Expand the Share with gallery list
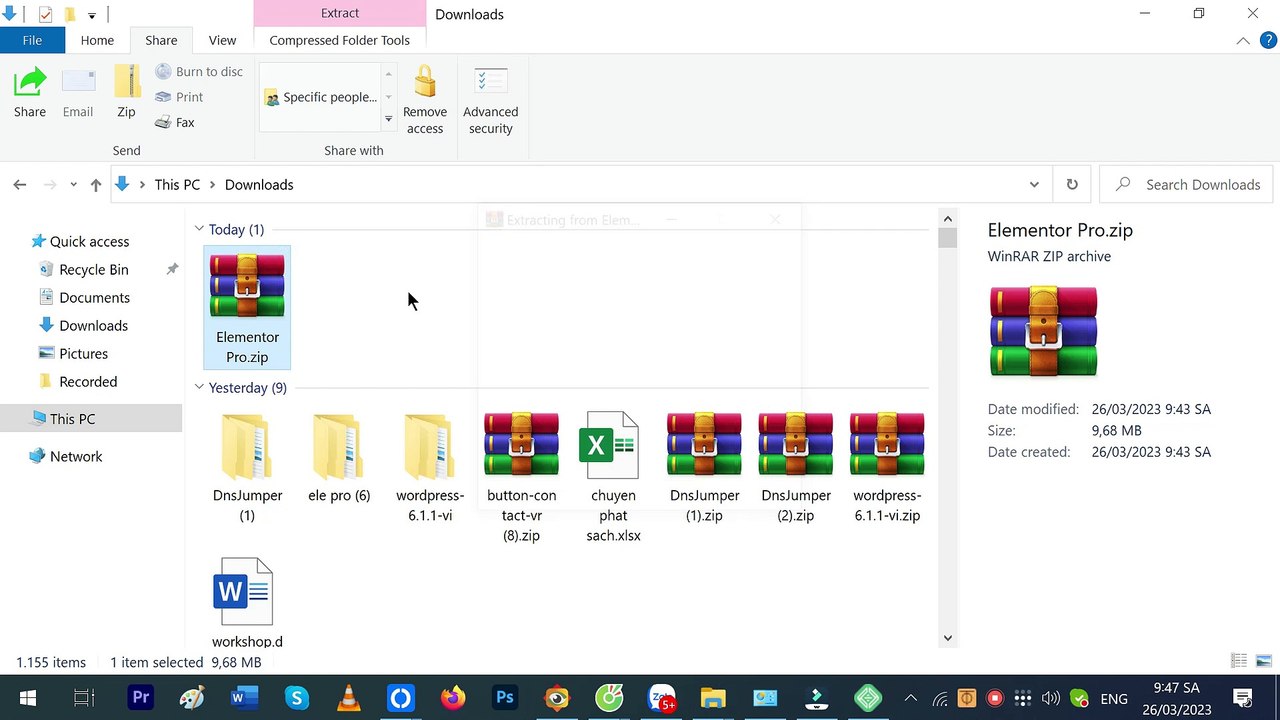 388,120
